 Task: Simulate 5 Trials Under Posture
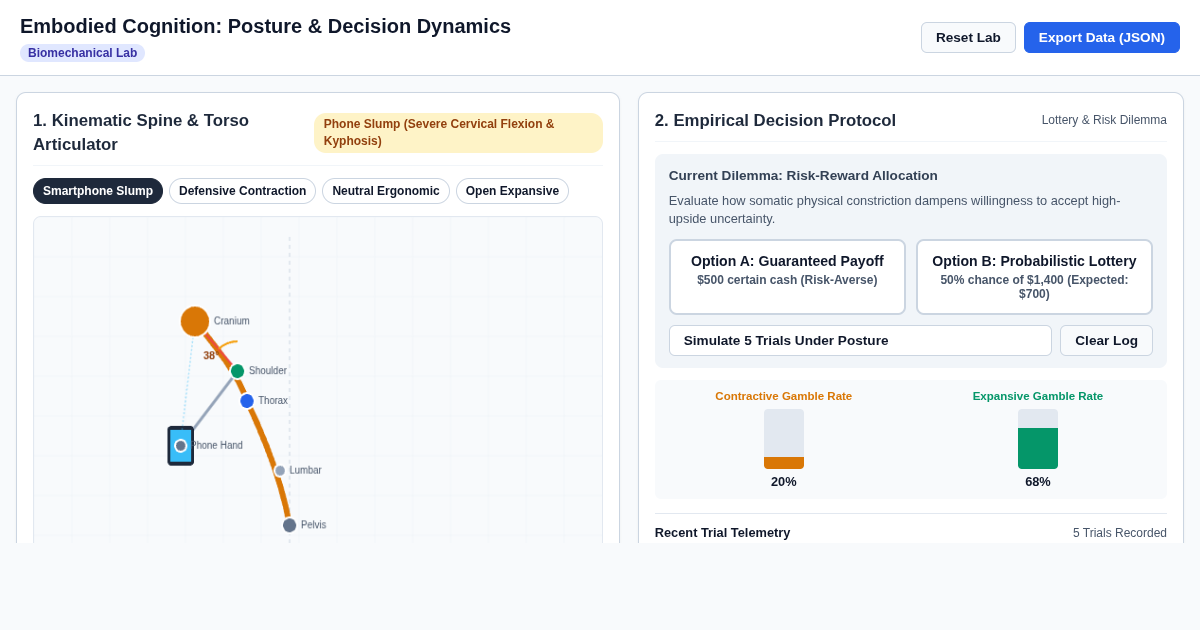pyautogui.click(x=860, y=340)
